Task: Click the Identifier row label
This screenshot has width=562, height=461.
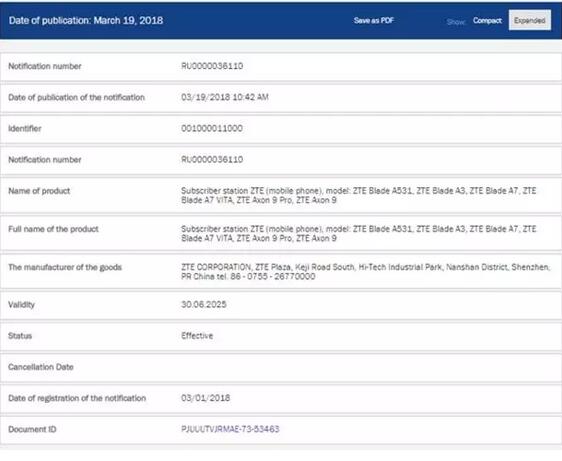Action: [x=25, y=128]
